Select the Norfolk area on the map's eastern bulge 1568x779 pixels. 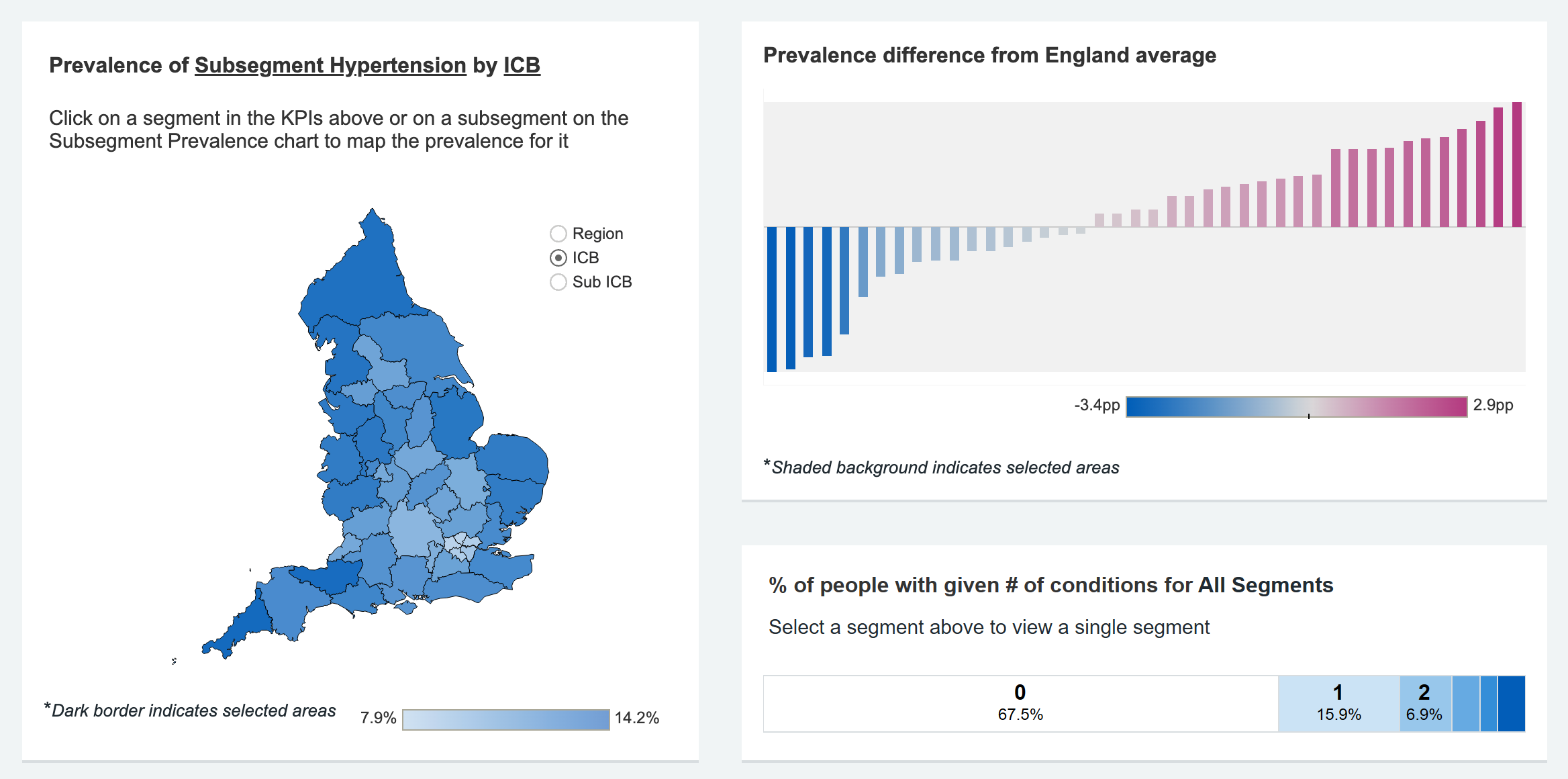513,457
